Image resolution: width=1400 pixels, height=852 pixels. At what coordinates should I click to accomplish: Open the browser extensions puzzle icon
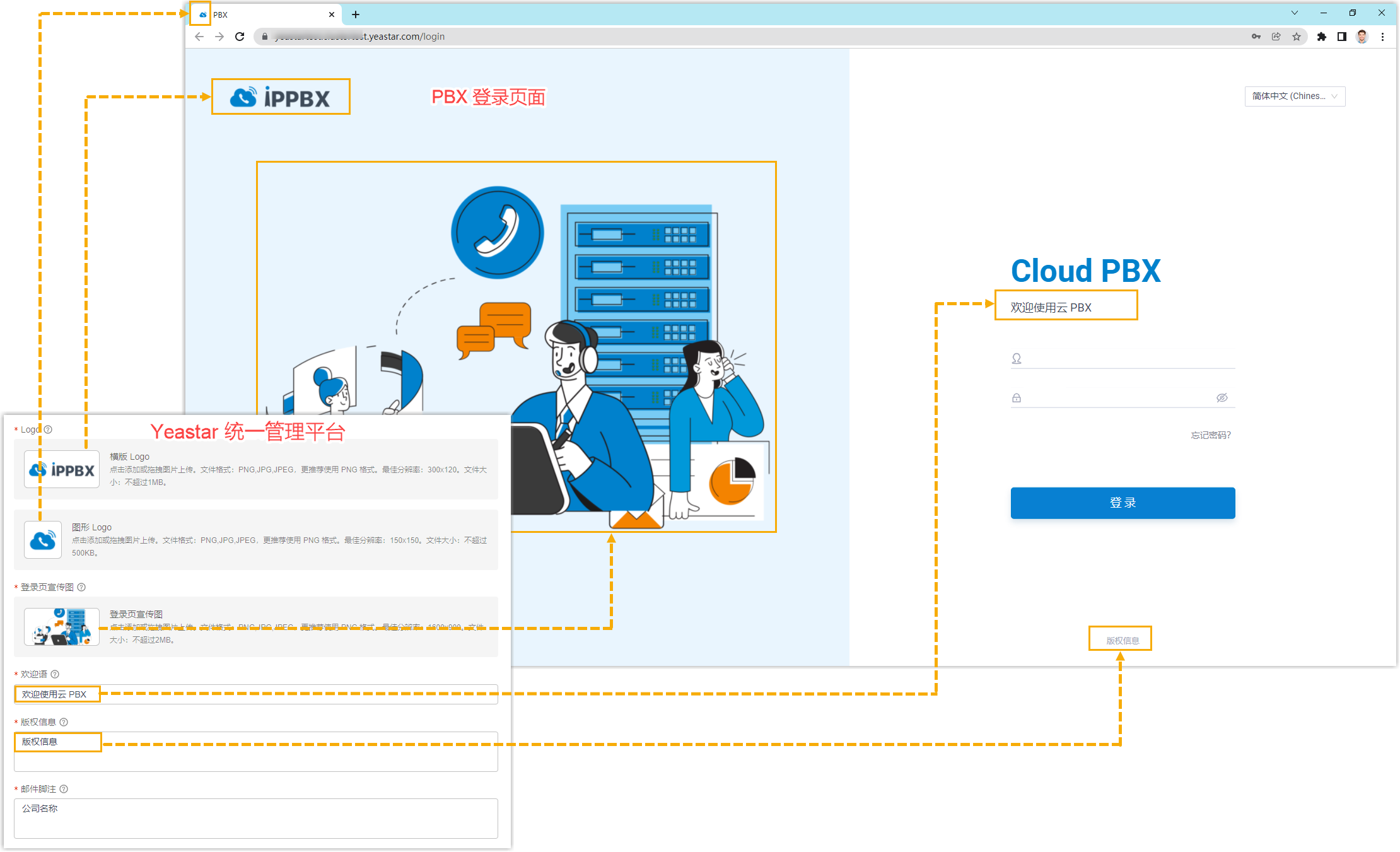(1322, 37)
